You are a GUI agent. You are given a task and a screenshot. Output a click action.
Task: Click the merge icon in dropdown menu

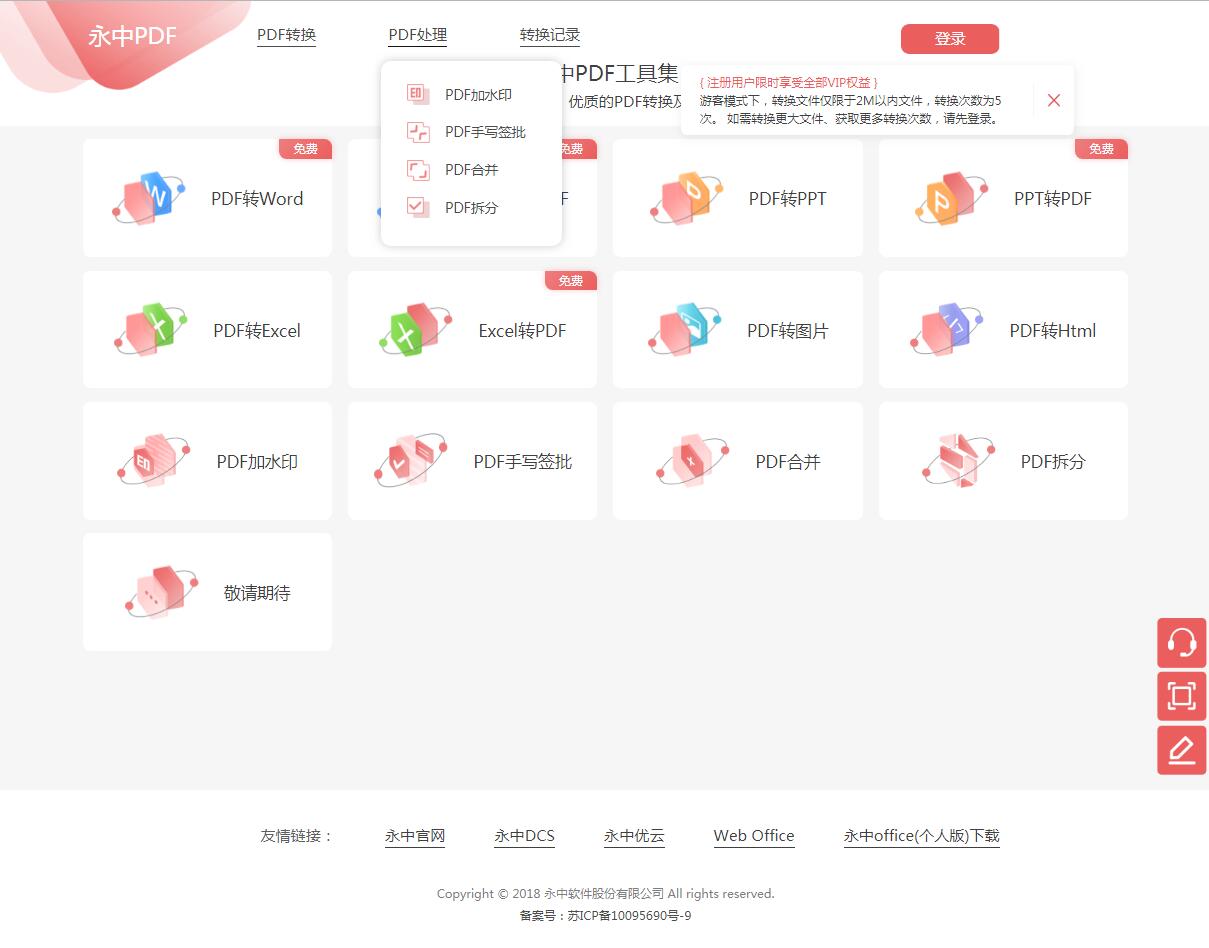coord(418,170)
